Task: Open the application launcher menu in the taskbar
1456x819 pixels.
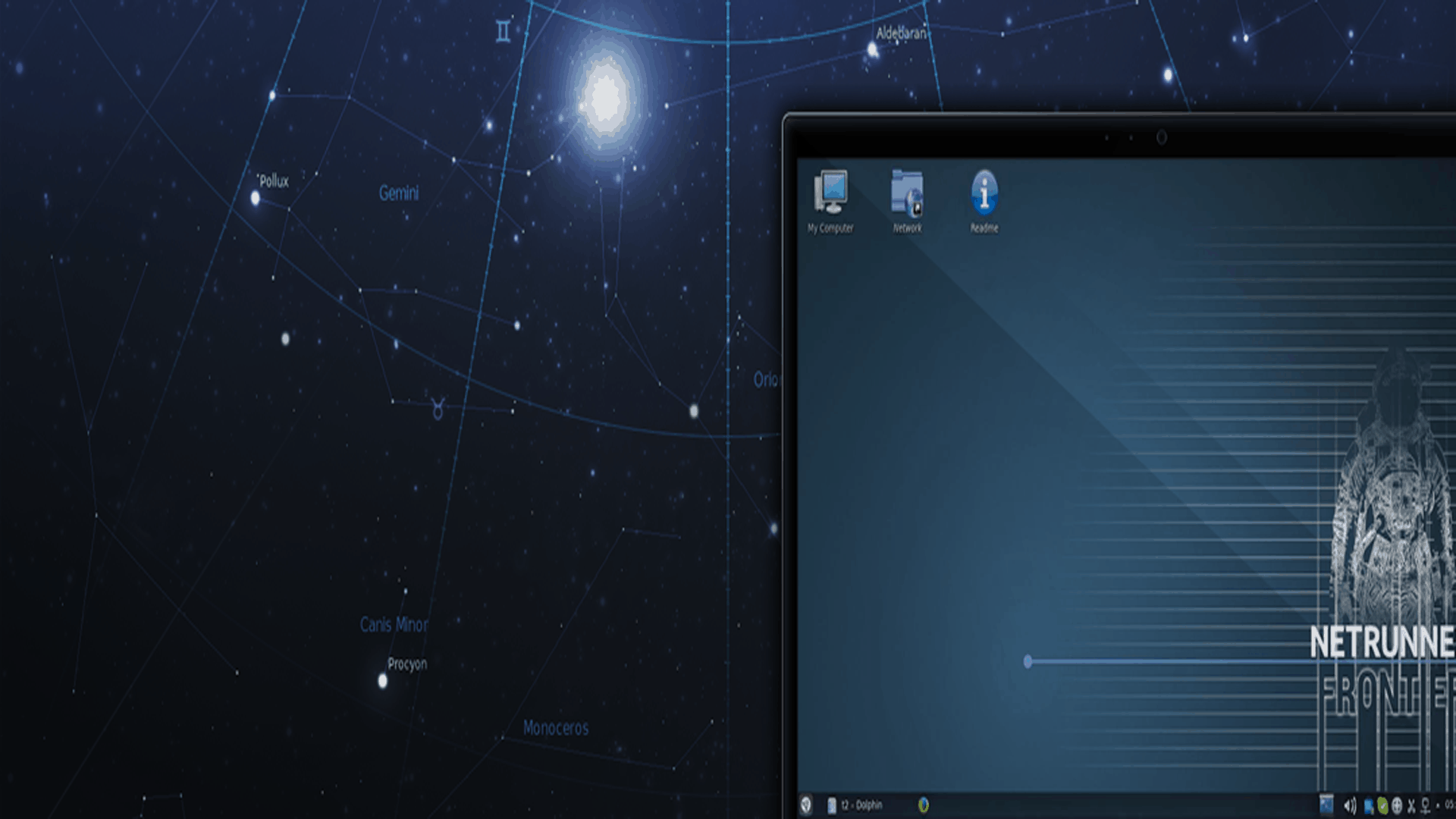Action: (x=806, y=805)
